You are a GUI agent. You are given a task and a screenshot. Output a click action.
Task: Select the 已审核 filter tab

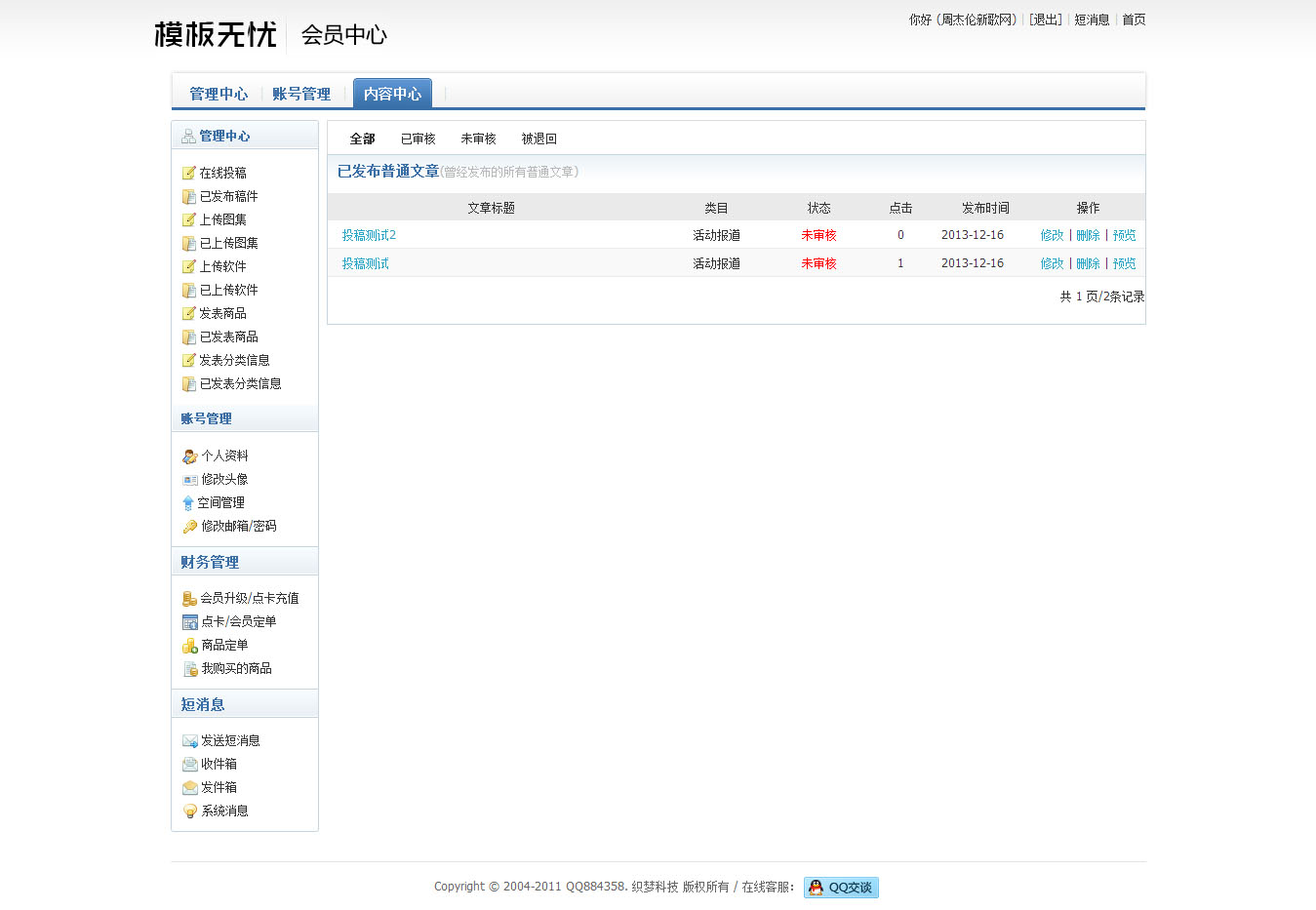(x=418, y=138)
